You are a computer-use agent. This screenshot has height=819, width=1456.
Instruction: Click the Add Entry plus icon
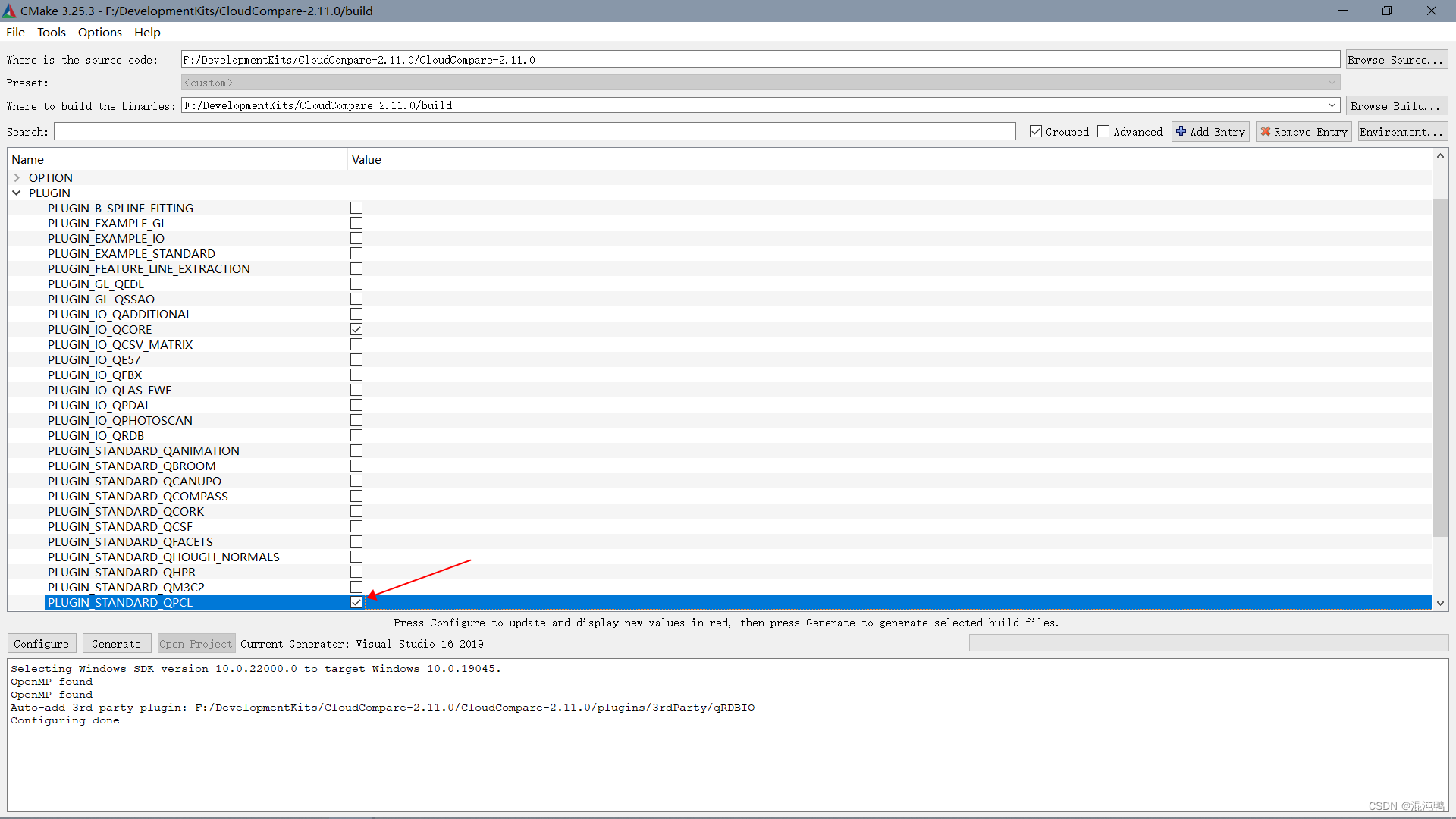click(1181, 131)
